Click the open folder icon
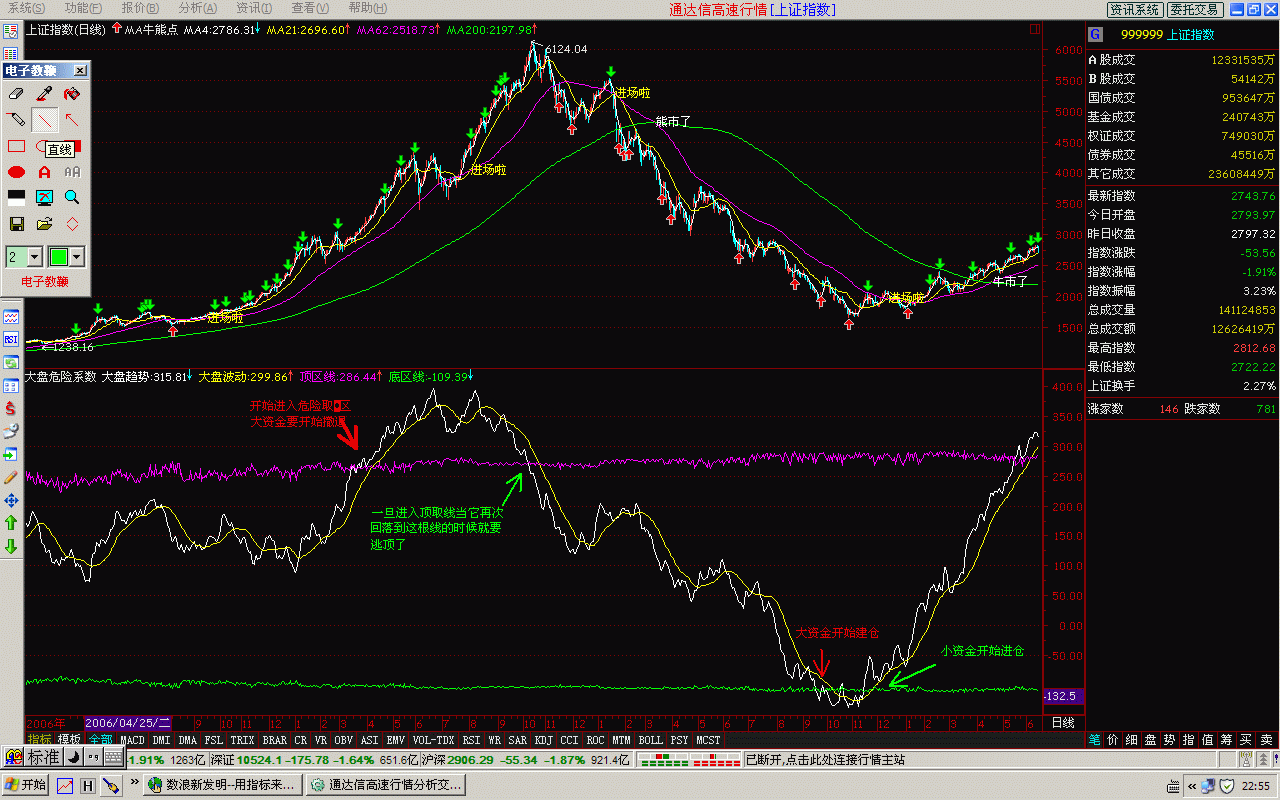This screenshot has width=1280, height=800. click(x=44, y=224)
